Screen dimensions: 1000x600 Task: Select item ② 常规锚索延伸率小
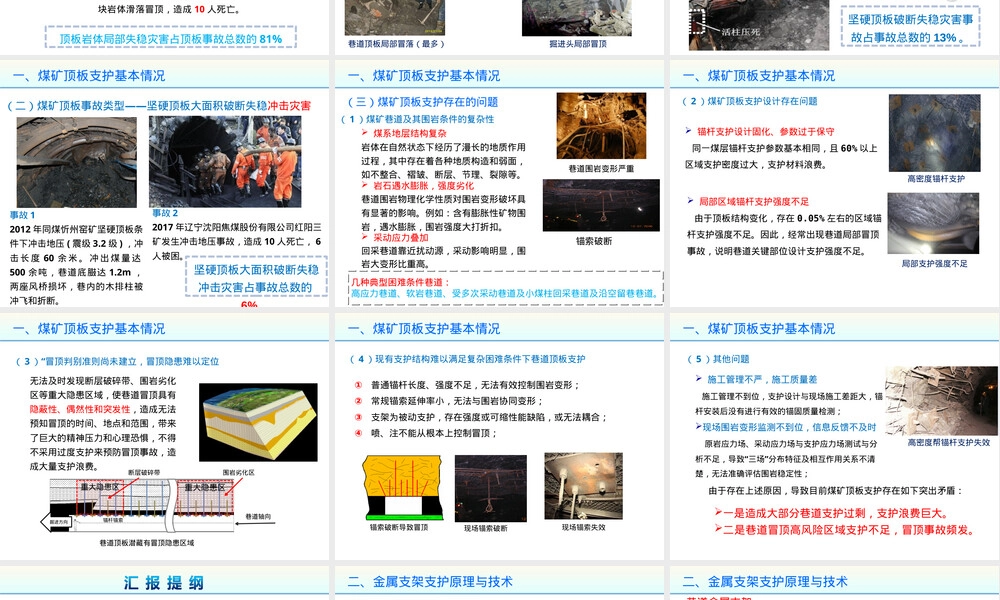click(457, 401)
